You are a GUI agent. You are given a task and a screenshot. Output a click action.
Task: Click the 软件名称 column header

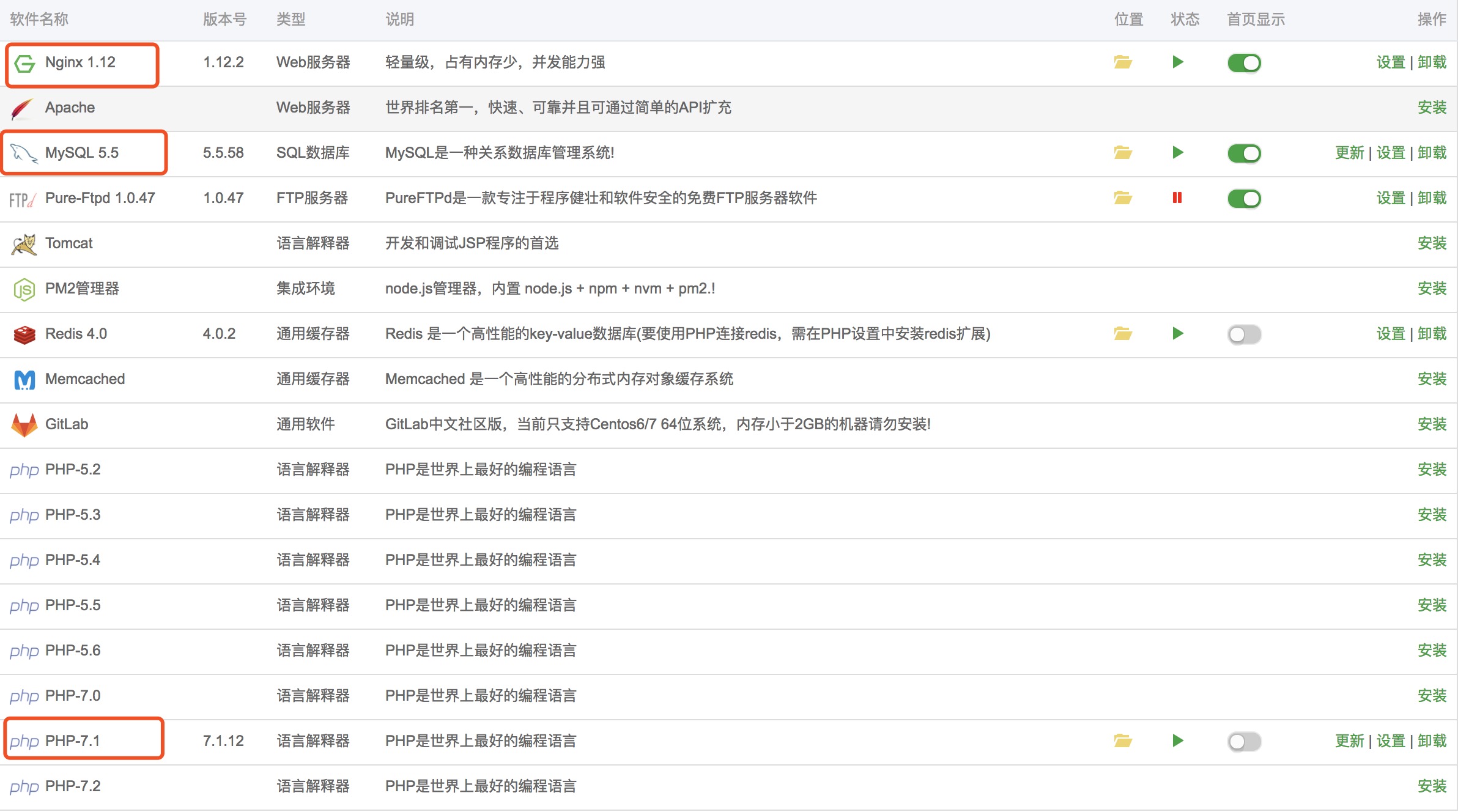(39, 20)
